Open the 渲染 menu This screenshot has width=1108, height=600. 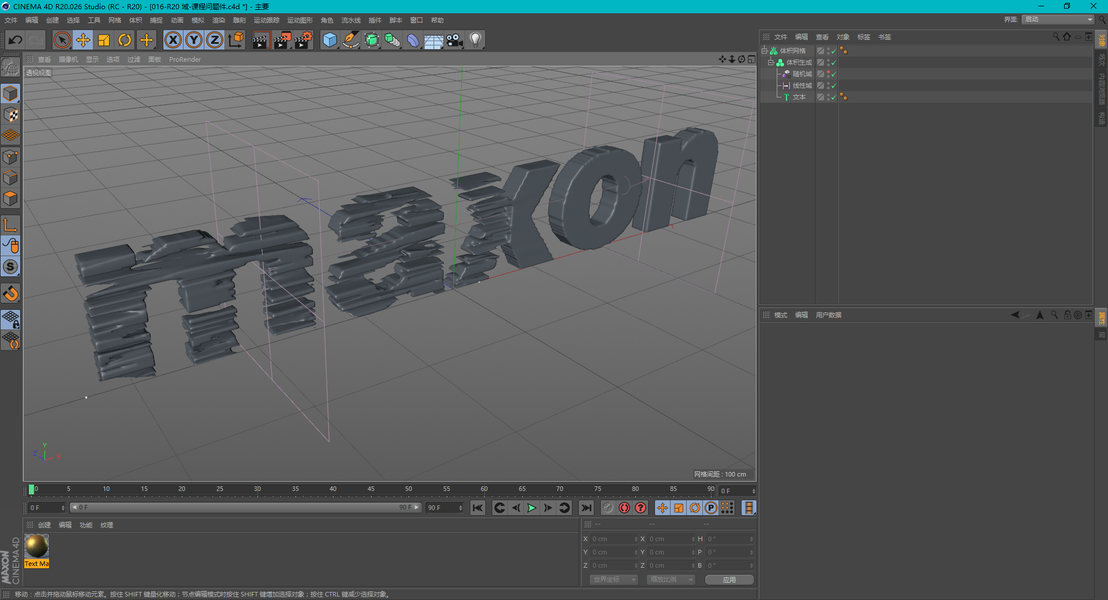(218, 20)
